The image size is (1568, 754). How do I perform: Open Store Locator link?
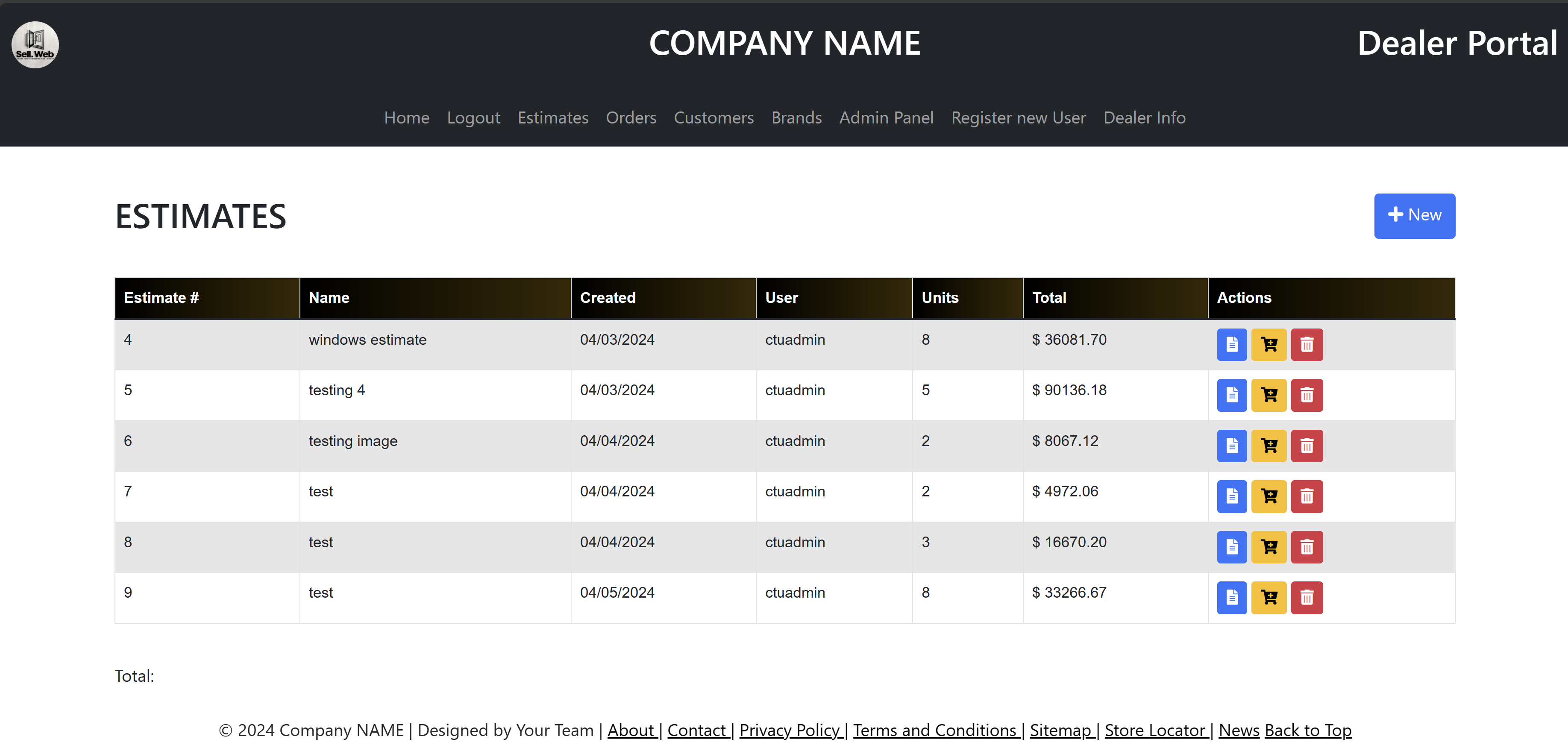[x=1154, y=730]
